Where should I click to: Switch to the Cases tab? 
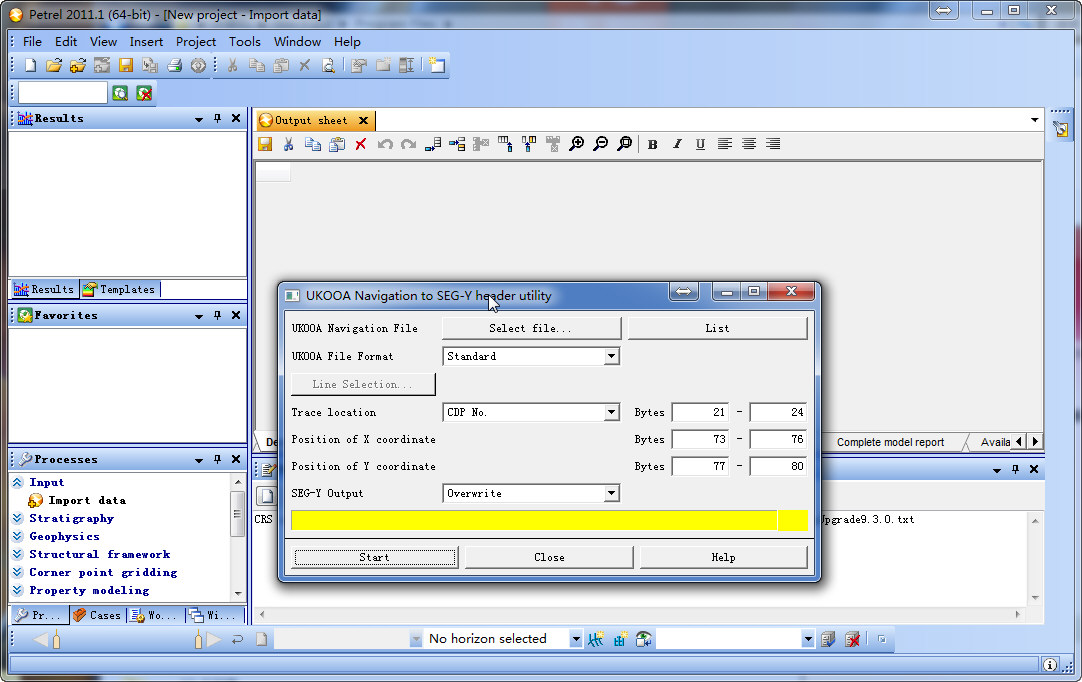(x=97, y=615)
